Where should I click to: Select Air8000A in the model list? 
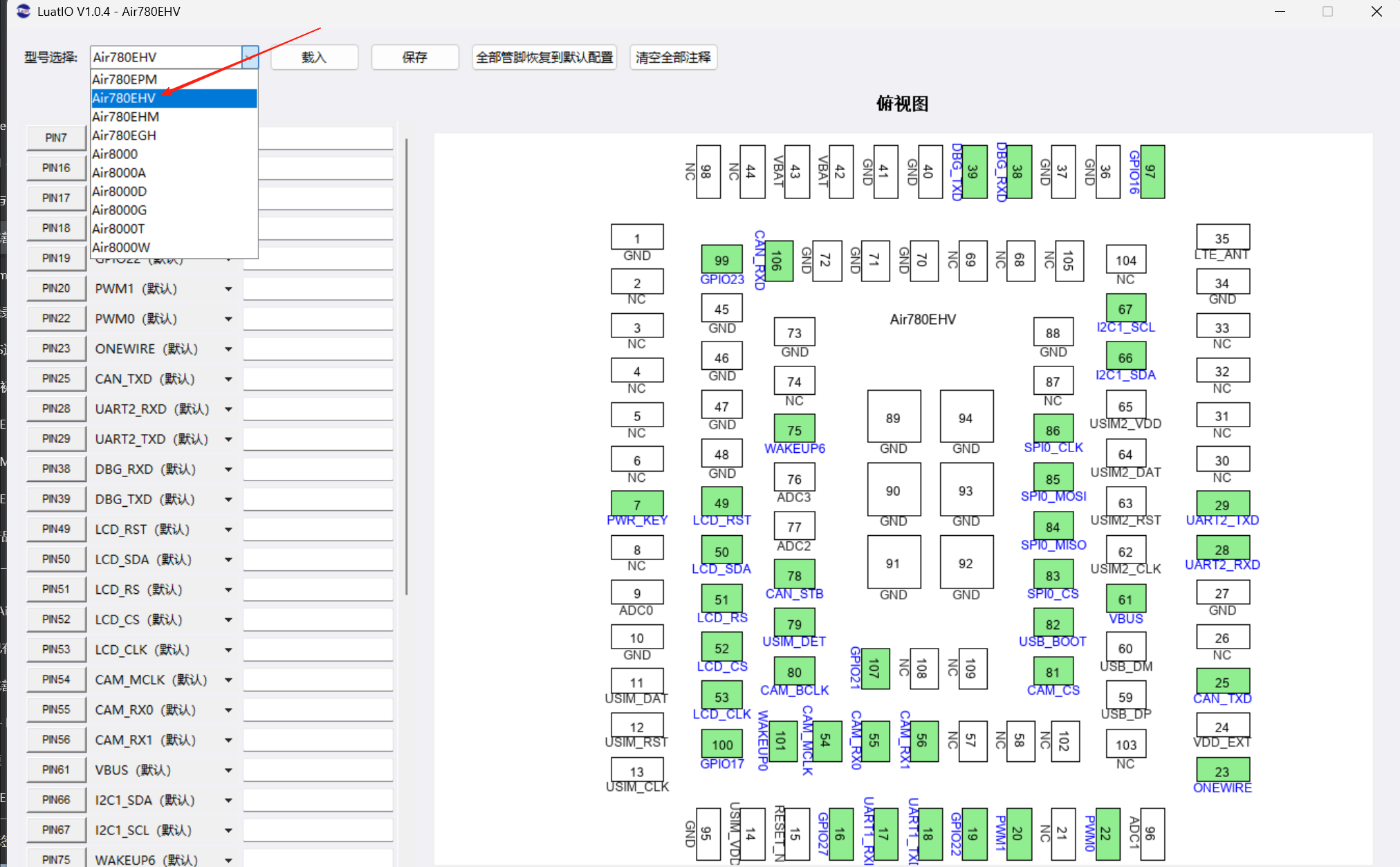(174, 173)
